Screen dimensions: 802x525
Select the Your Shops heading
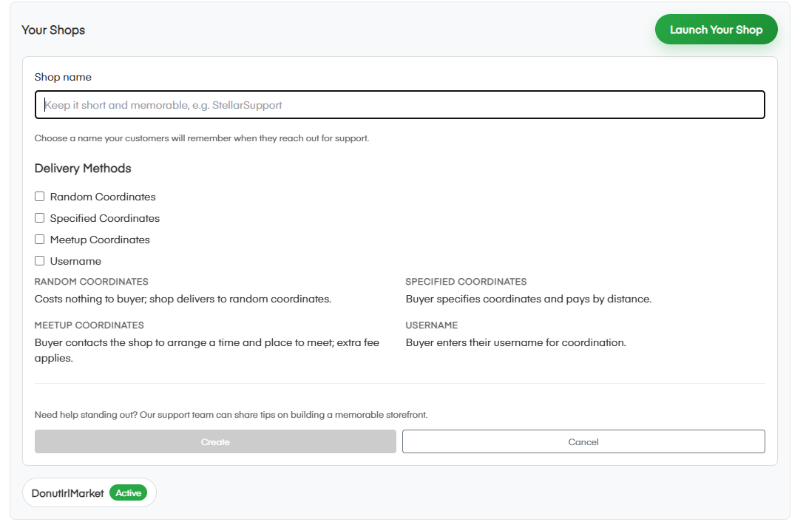[x=53, y=30]
